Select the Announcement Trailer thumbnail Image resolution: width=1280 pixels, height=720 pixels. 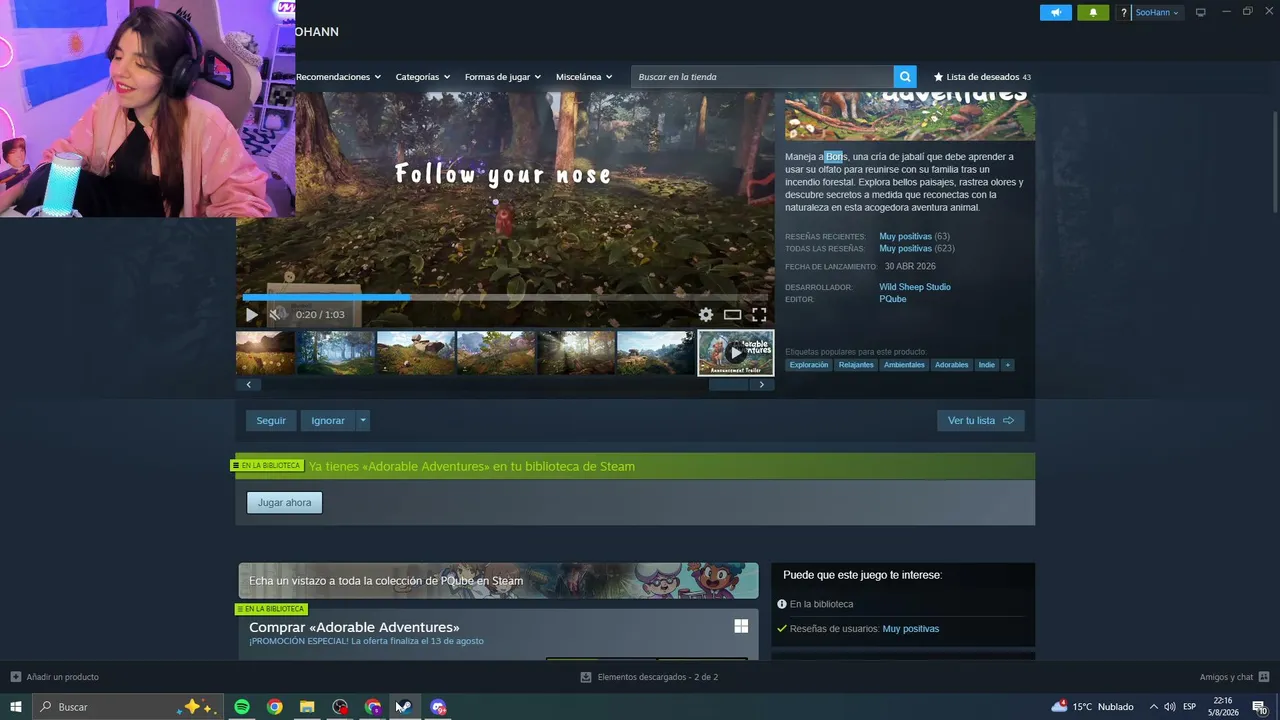point(736,352)
